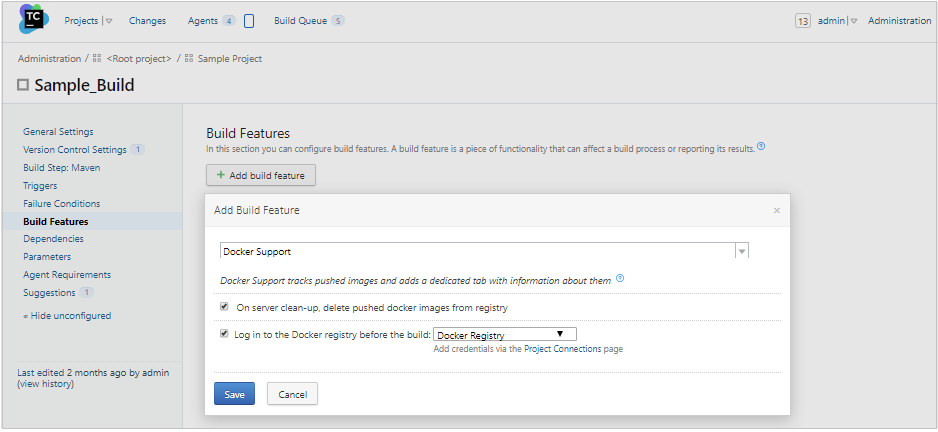This screenshot has width=938, height=432.
Task: Open the Projects tab
Action: [81, 21]
